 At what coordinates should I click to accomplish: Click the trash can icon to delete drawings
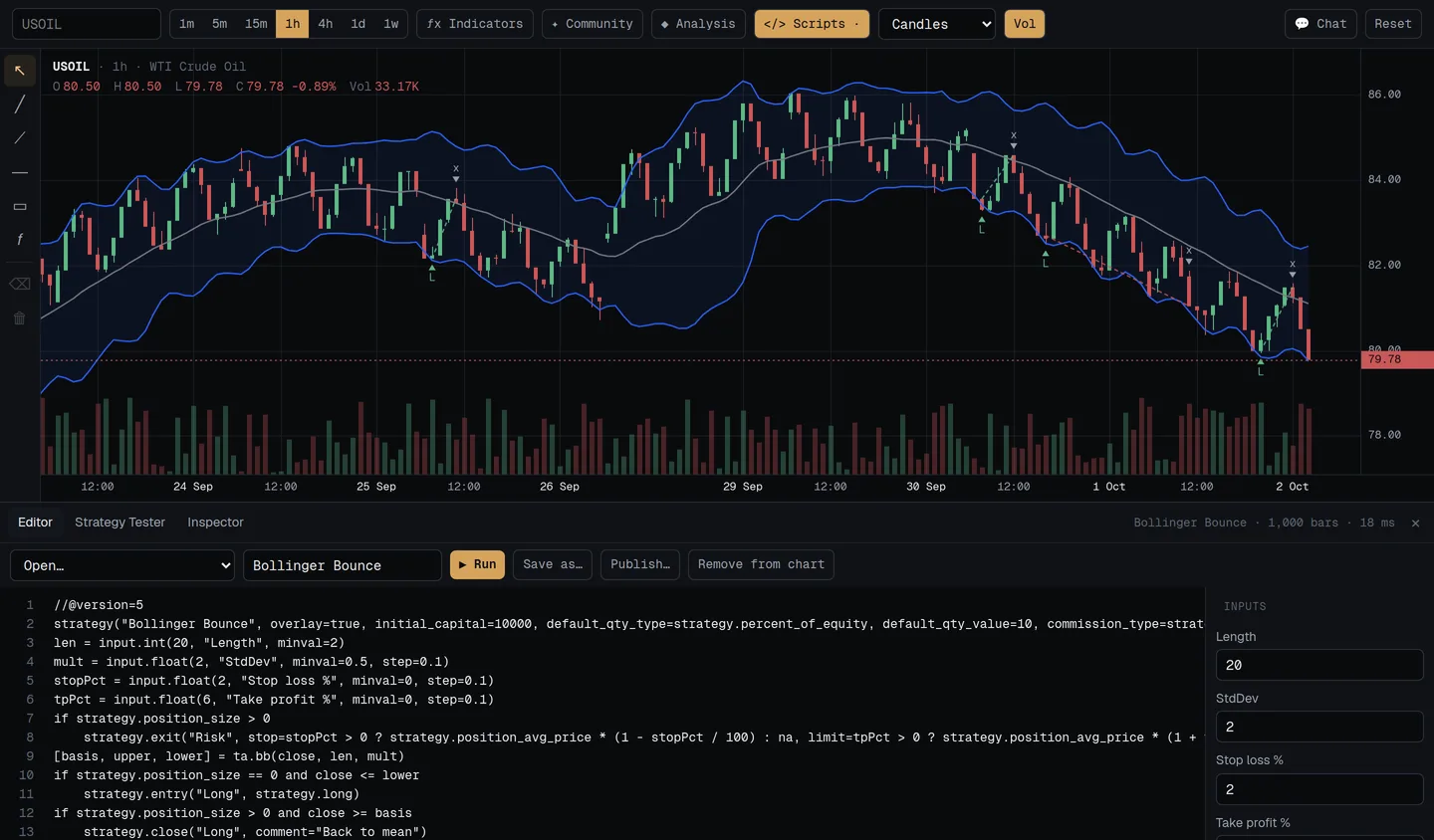(x=20, y=318)
